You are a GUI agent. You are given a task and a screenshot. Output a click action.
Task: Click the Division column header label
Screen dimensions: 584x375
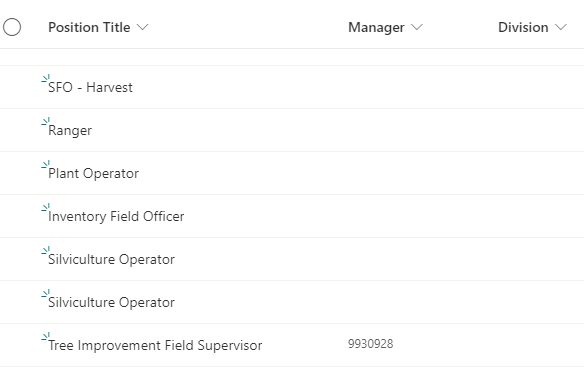523,27
